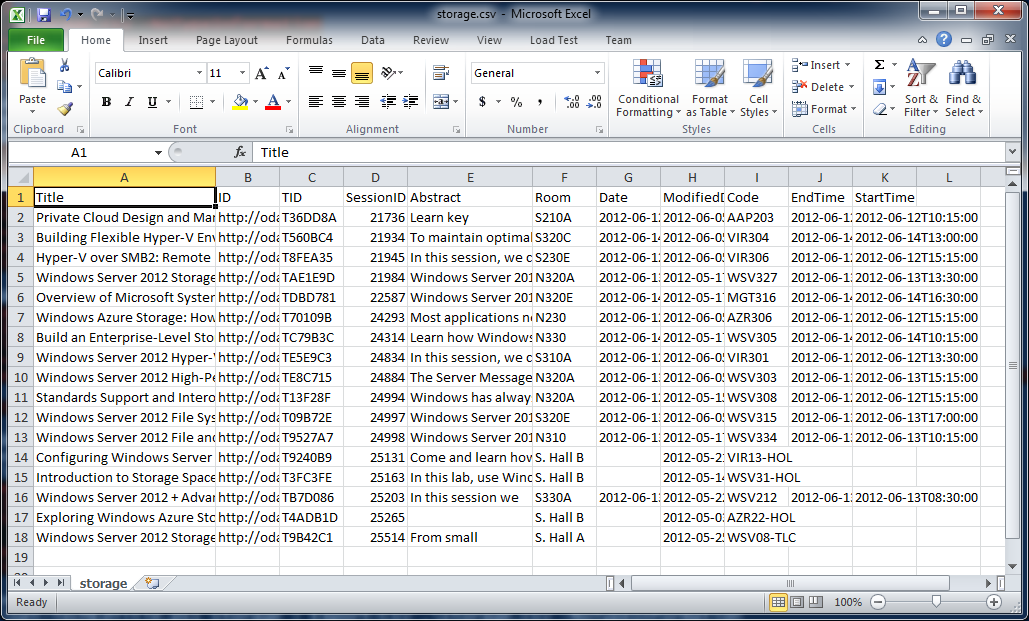This screenshot has width=1029, height=621.
Task: Open Conditional Formatting in Styles group
Action: [648, 88]
